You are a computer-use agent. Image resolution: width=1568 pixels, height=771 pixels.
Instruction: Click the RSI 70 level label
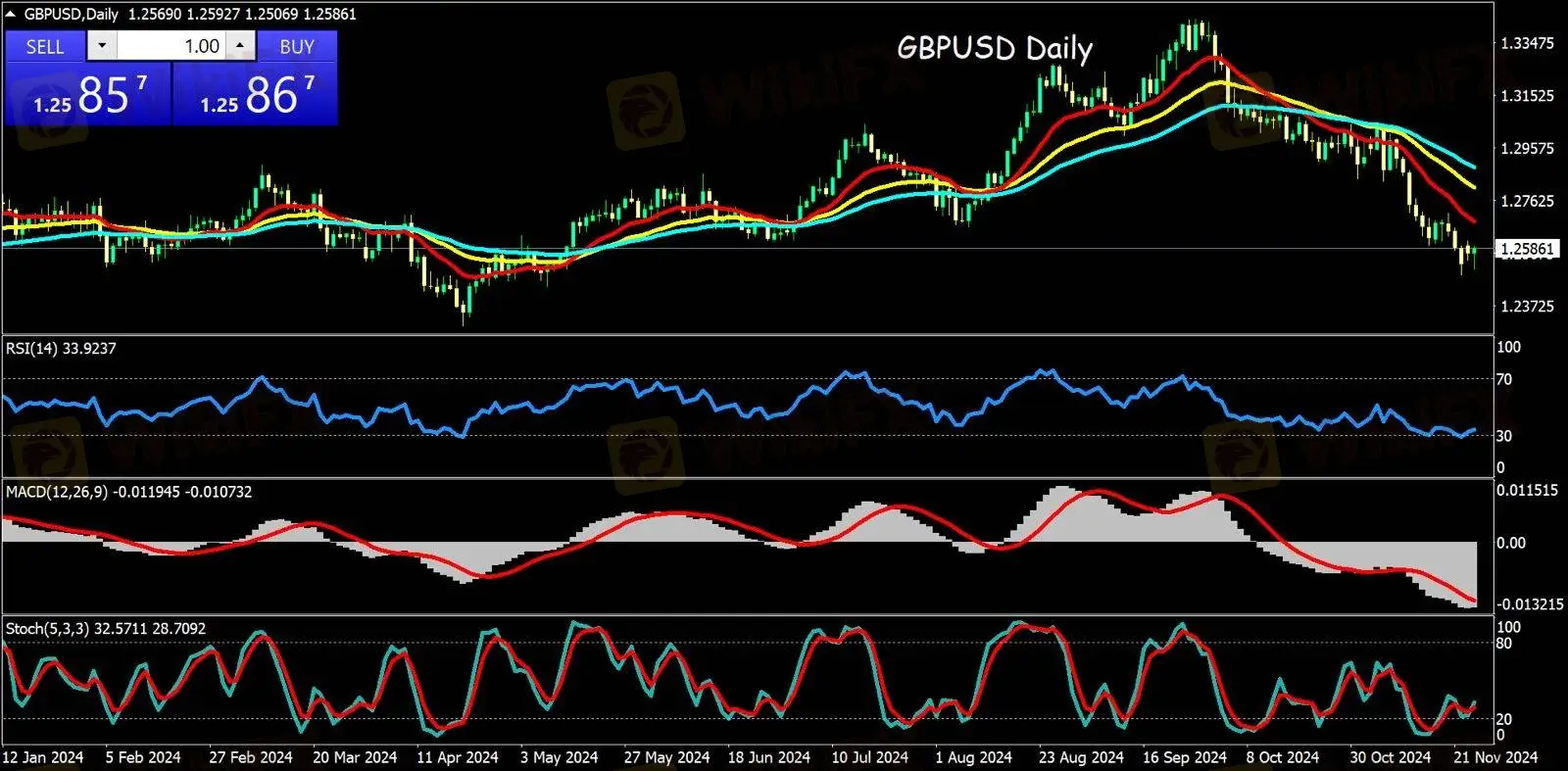tap(1503, 379)
